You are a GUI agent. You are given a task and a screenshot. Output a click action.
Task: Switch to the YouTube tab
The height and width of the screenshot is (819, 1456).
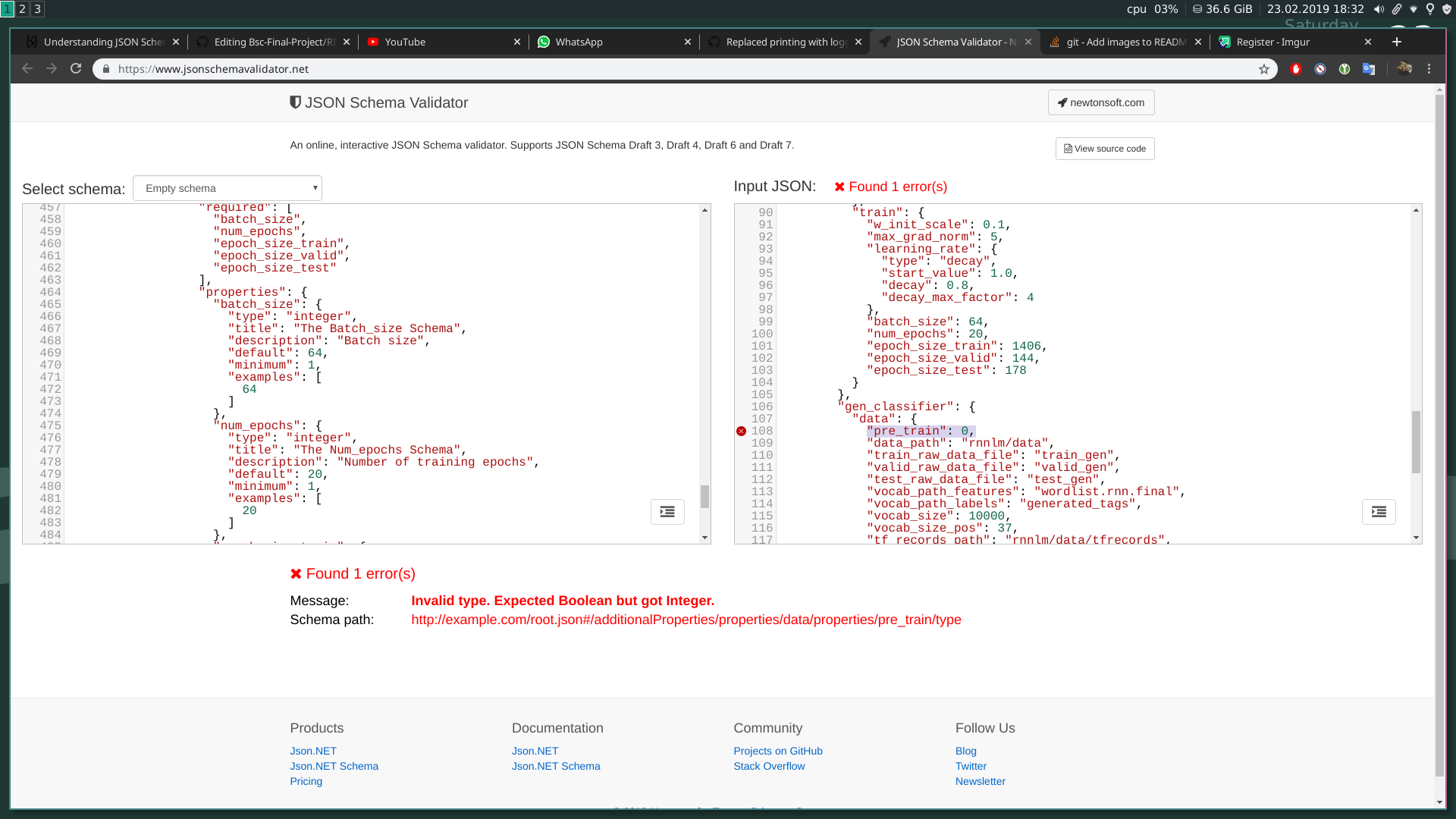(405, 42)
